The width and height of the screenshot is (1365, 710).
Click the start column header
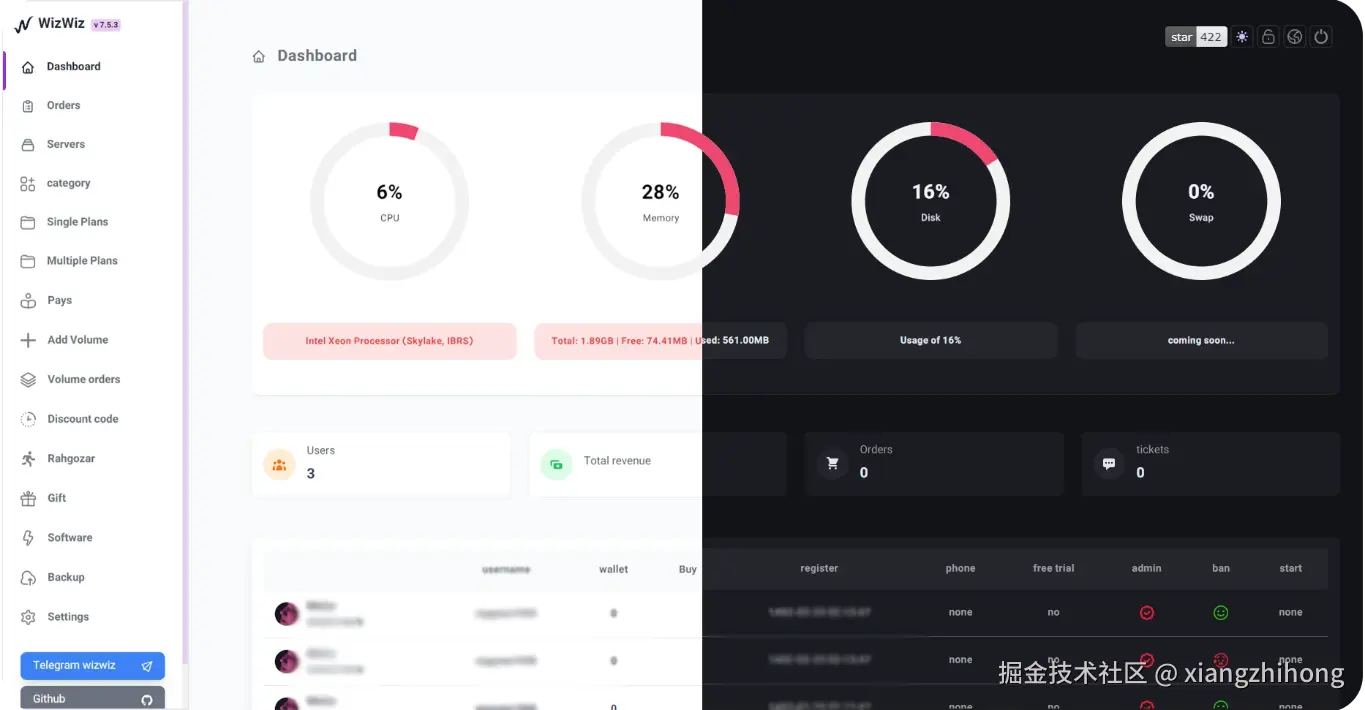pos(1291,569)
